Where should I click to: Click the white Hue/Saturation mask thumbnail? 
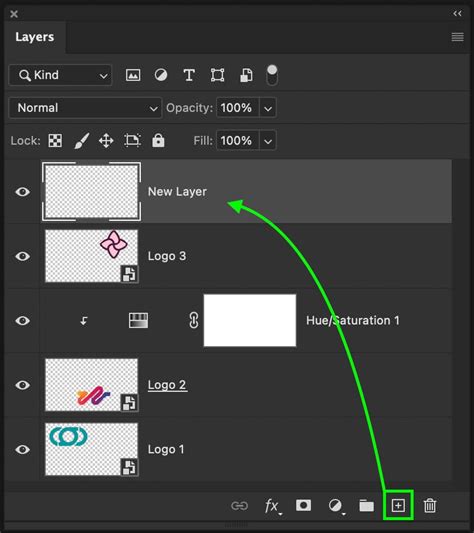[250, 321]
